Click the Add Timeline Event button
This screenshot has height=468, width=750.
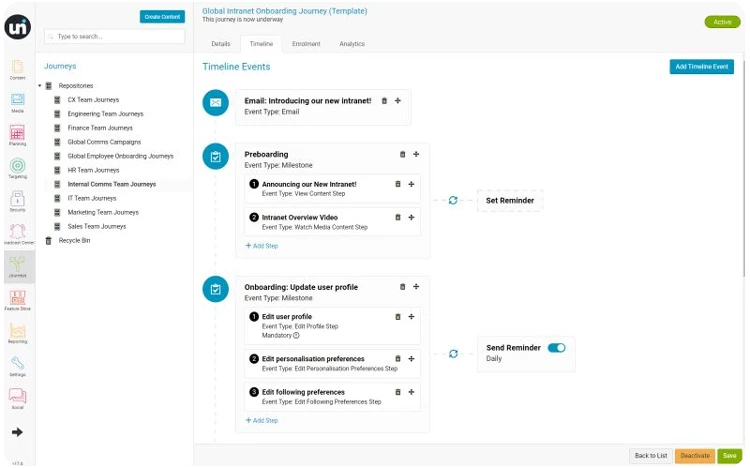tap(701, 67)
